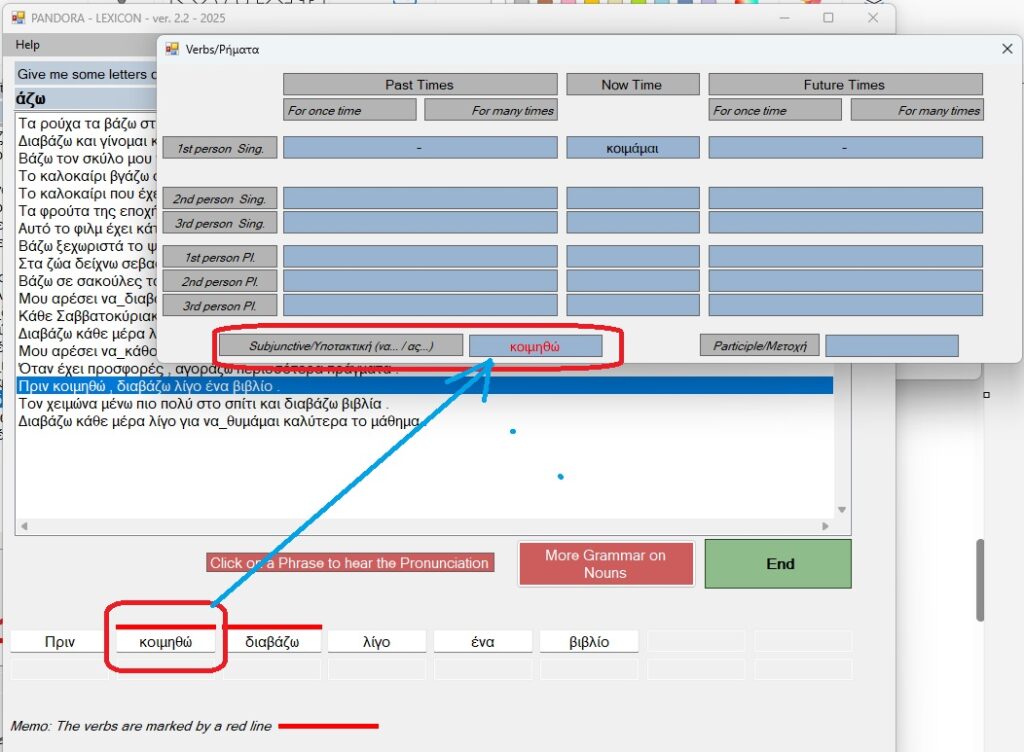The image size is (1024, 752).
Task: Click the Subjunctive/Υποτακτική label button
Action: pos(341,346)
